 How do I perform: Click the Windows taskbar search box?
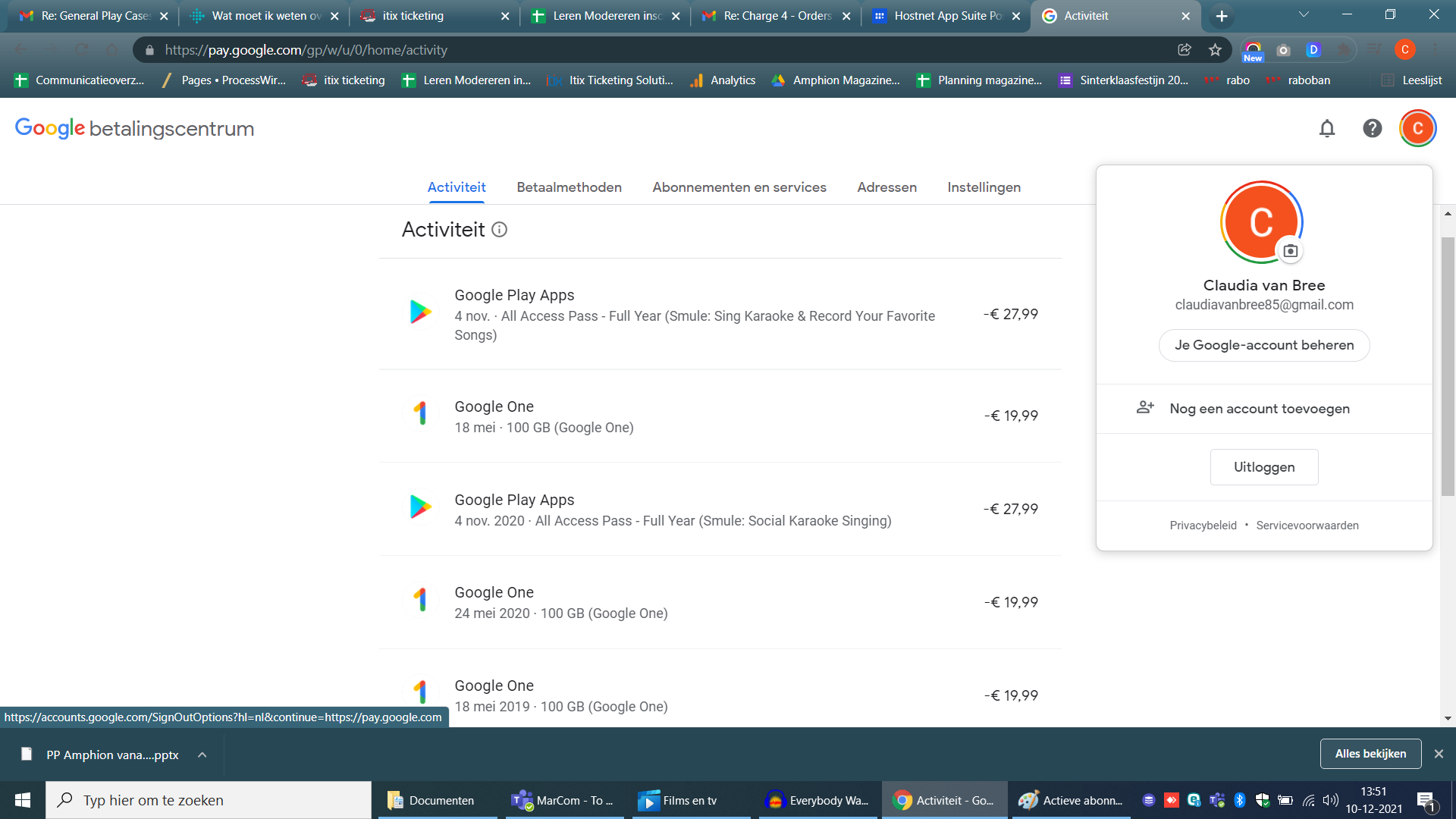pyautogui.click(x=209, y=800)
